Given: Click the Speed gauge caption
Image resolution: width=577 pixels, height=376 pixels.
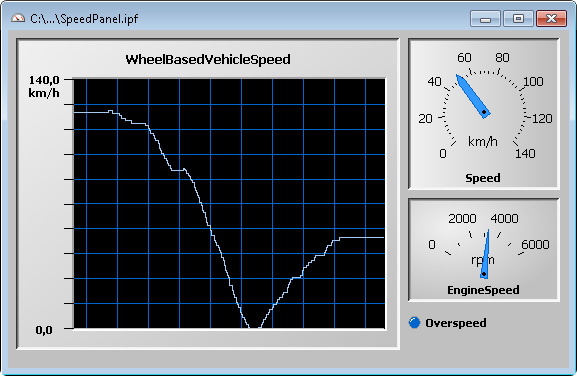Looking at the screenshot, I should 482,178.
